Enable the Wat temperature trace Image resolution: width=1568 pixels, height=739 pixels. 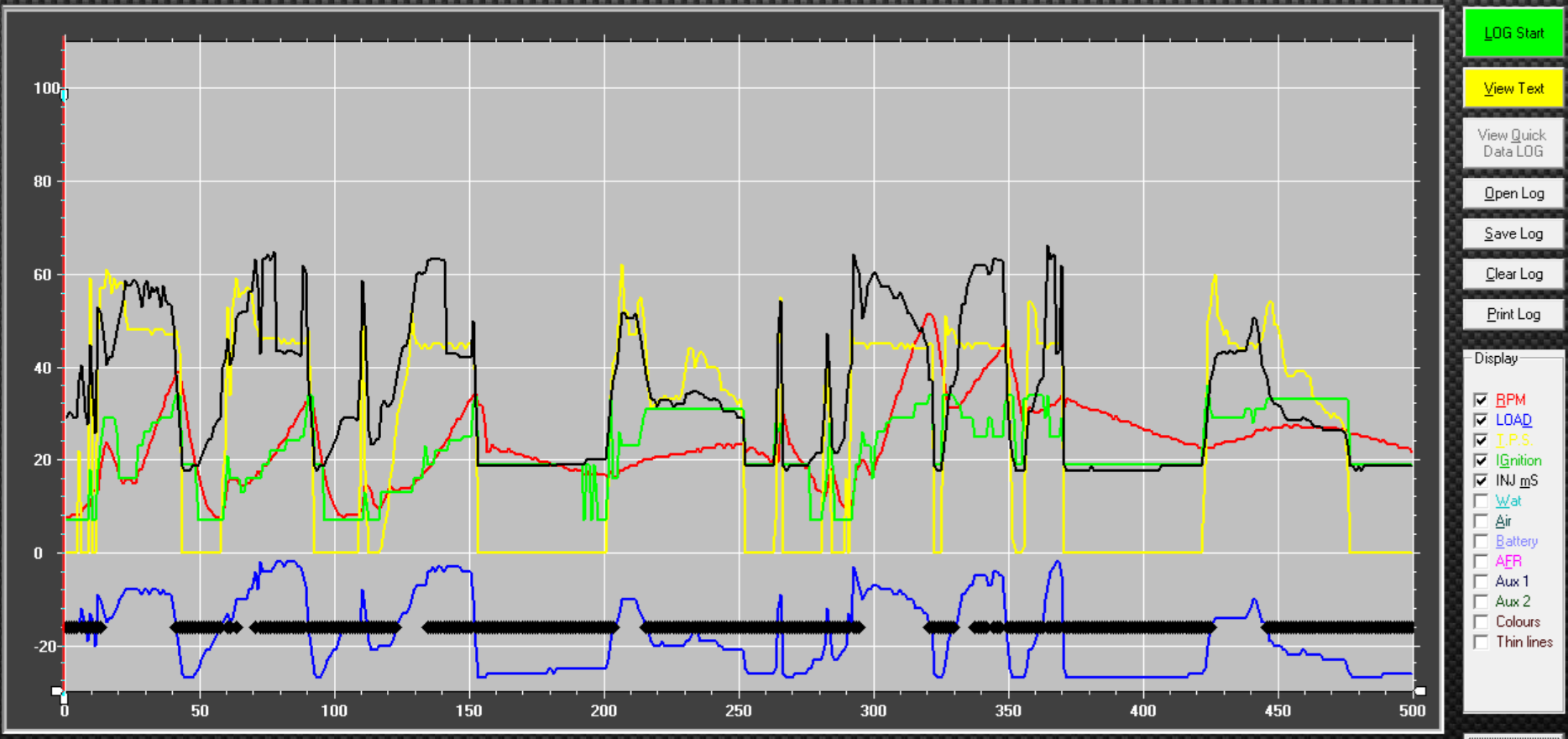pyautogui.click(x=1481, y=501)
